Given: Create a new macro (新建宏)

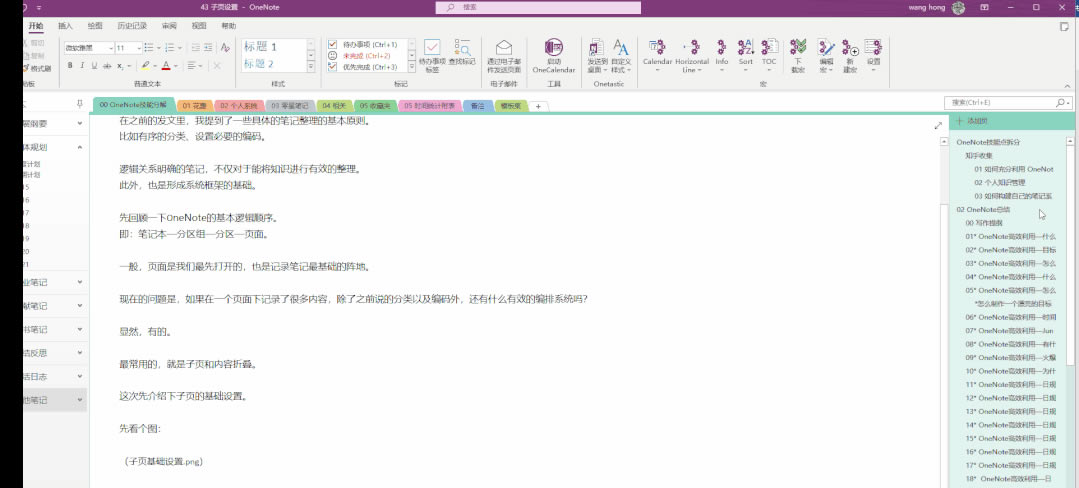Looking at the screenshot, I should 851,56.
